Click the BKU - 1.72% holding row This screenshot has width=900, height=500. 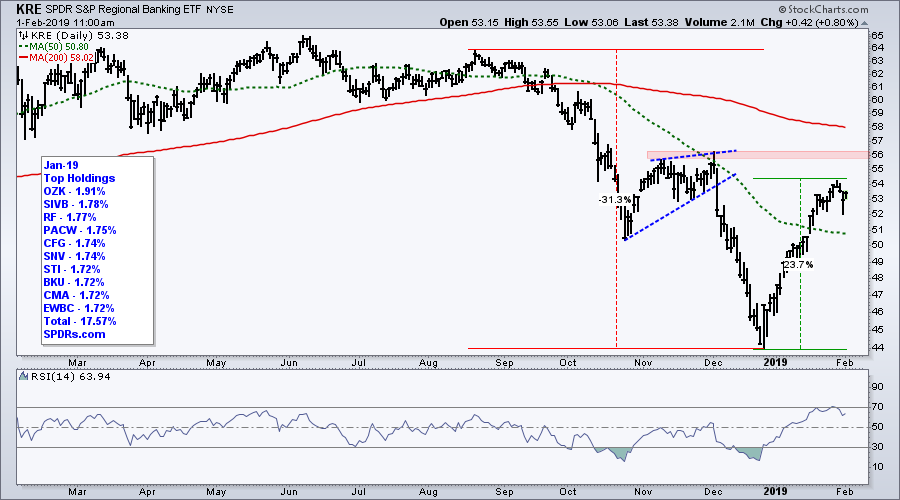pyautogui.click(x=74, y=282)
